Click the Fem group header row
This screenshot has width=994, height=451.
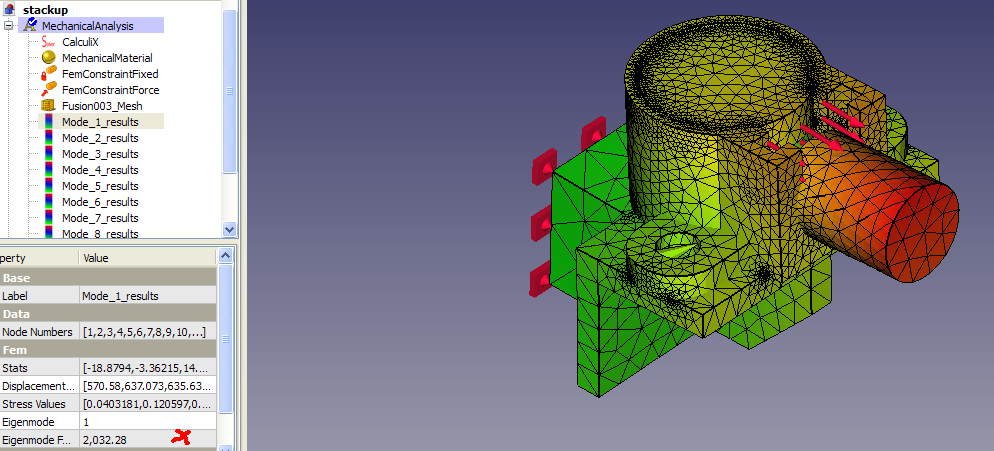pos(108,350)
